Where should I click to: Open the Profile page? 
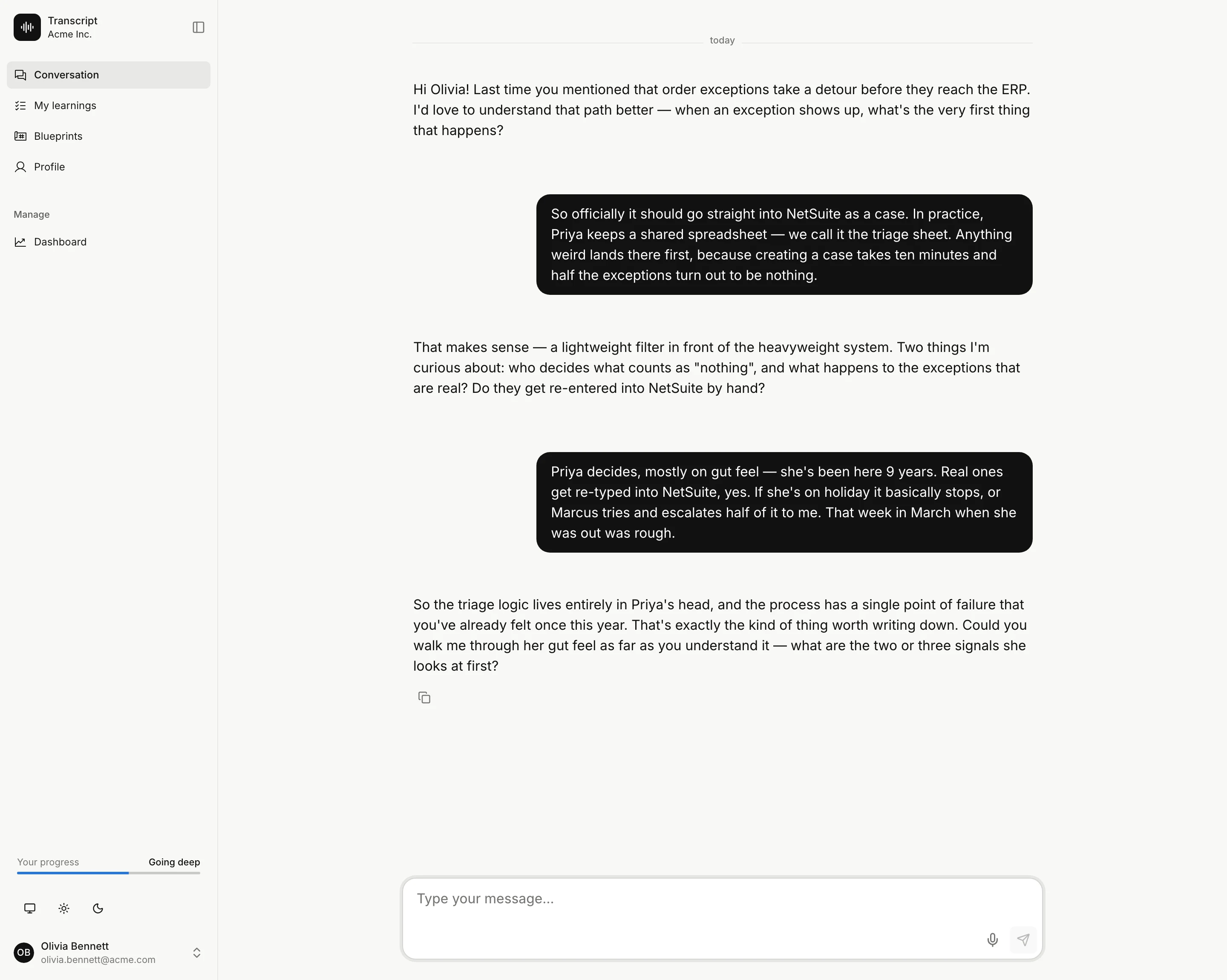[108, 167]
